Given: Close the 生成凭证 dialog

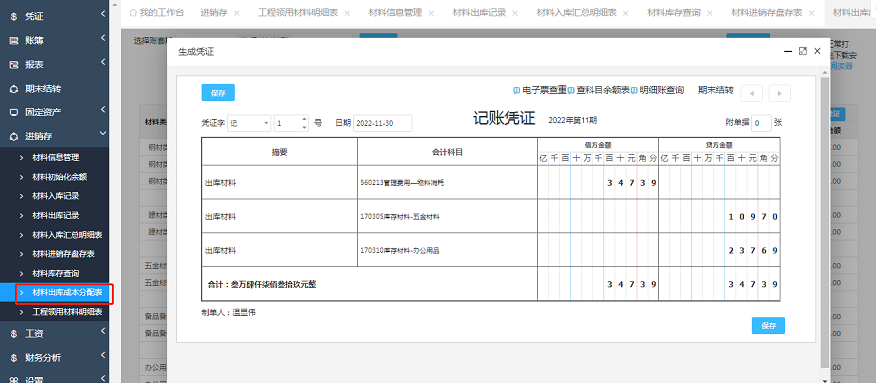Looking at the screenshot, I should (817, 51).
